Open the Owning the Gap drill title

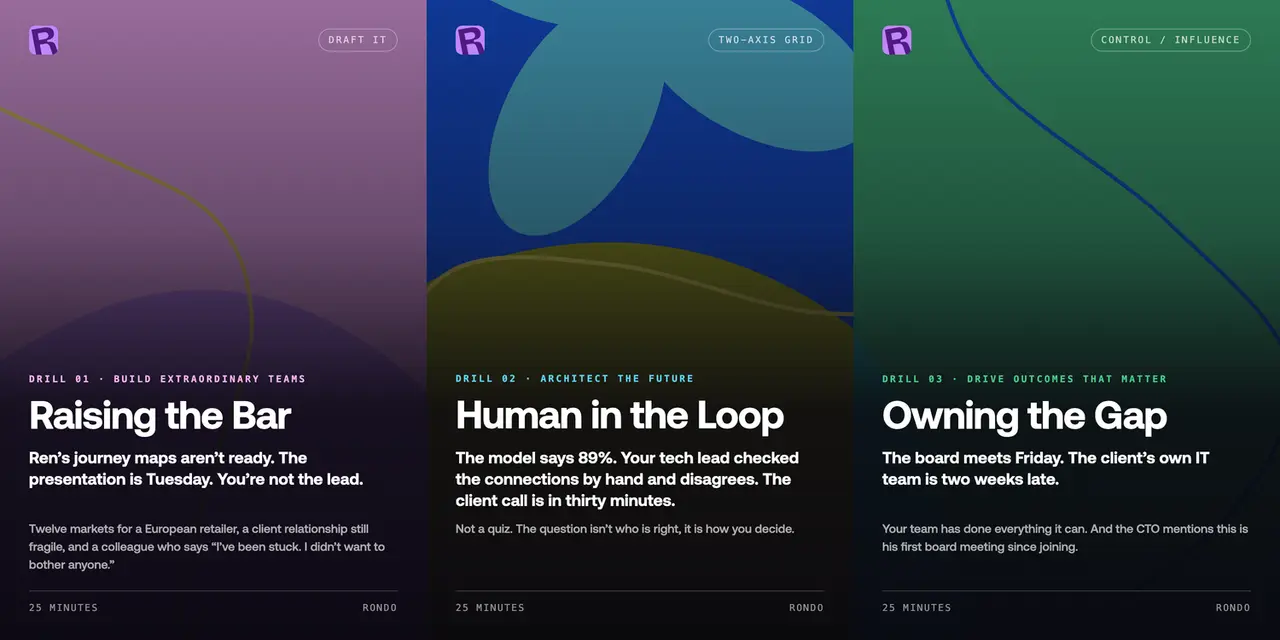(x=1025, y=416)
